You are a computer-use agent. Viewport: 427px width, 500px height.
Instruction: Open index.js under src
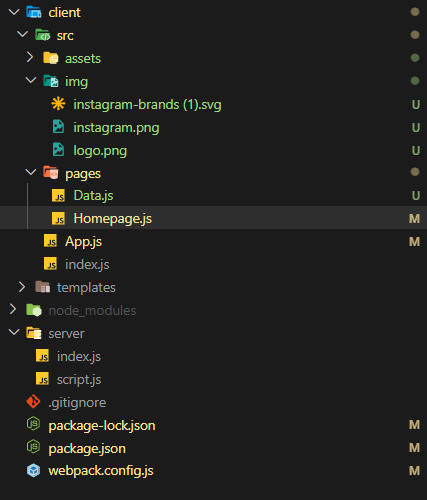(x=87, y=265)
